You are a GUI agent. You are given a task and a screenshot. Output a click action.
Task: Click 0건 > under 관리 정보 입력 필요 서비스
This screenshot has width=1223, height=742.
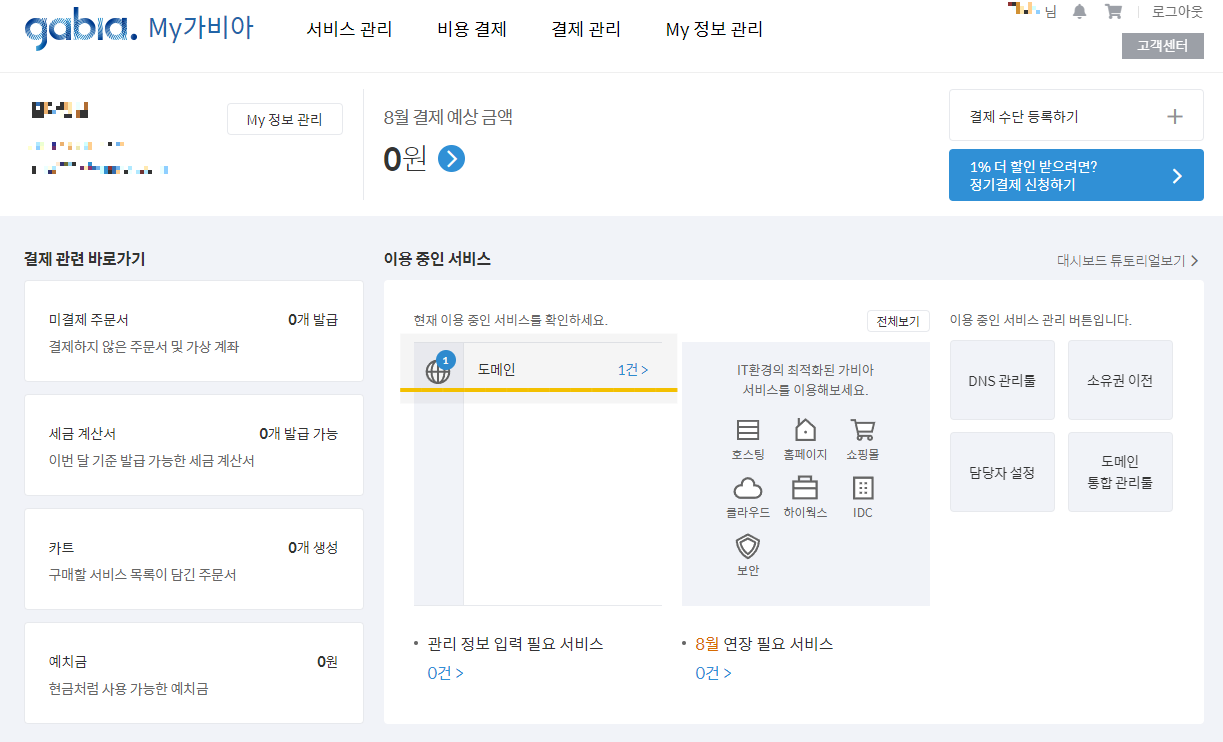click(x=445, y=673)
